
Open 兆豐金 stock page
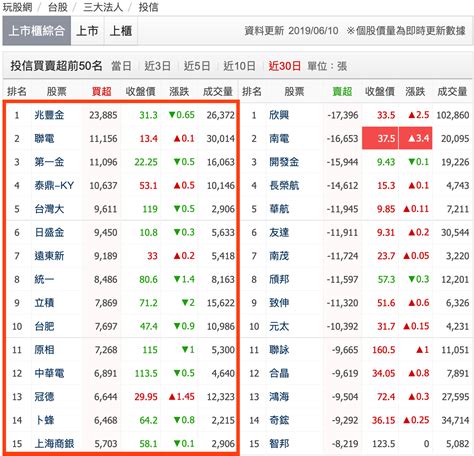point(49,115)
